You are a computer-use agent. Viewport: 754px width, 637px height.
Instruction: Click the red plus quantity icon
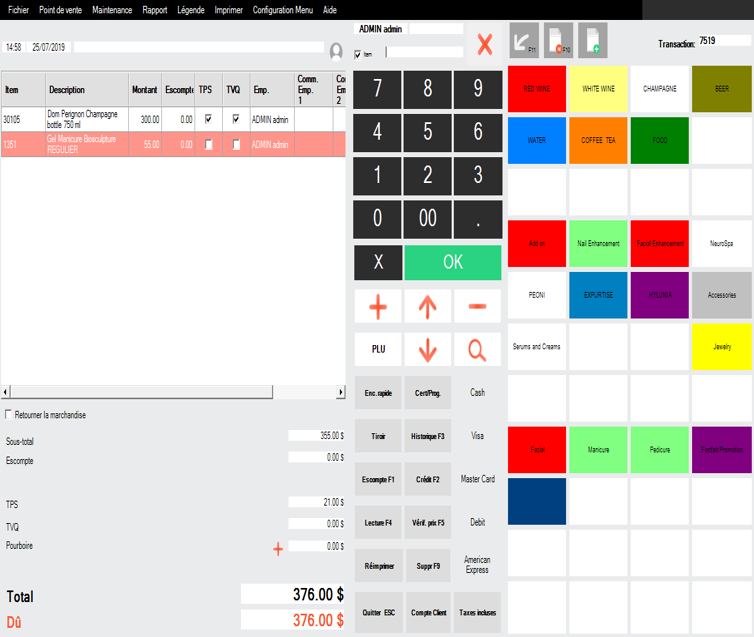click(x=378, y=306)
